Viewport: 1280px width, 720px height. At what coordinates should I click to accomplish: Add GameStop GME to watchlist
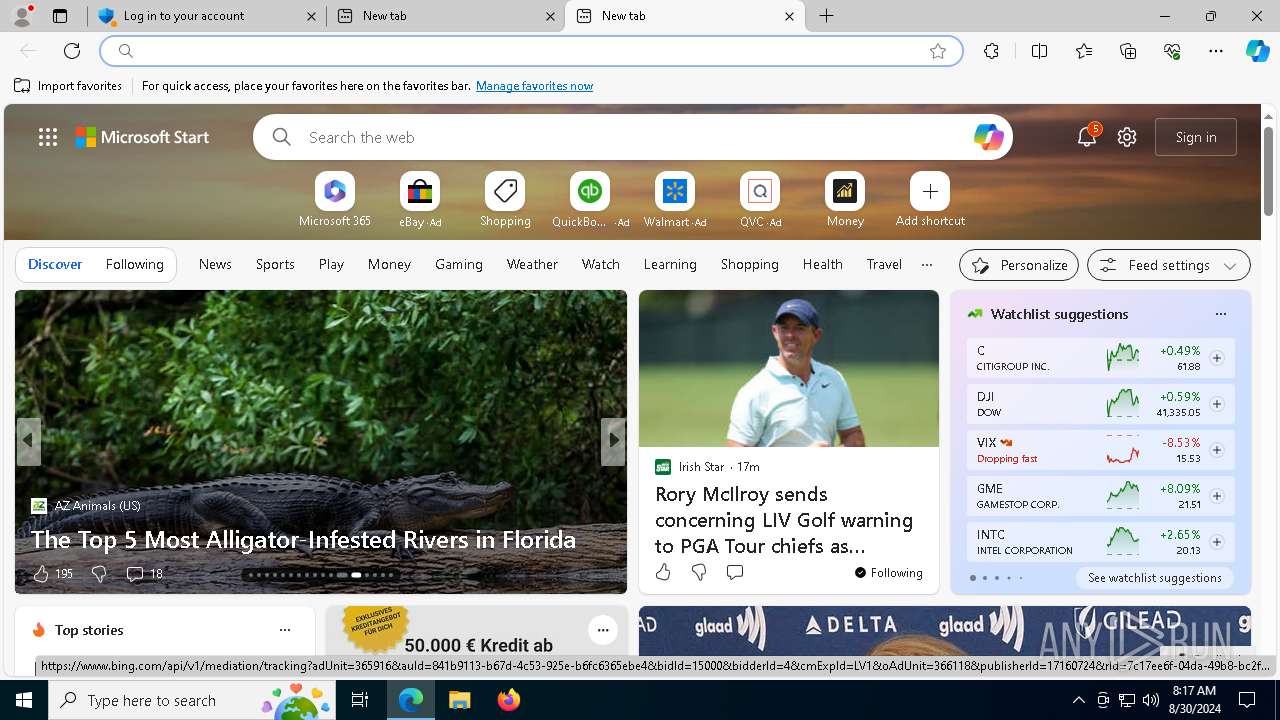pos(1217,496)
